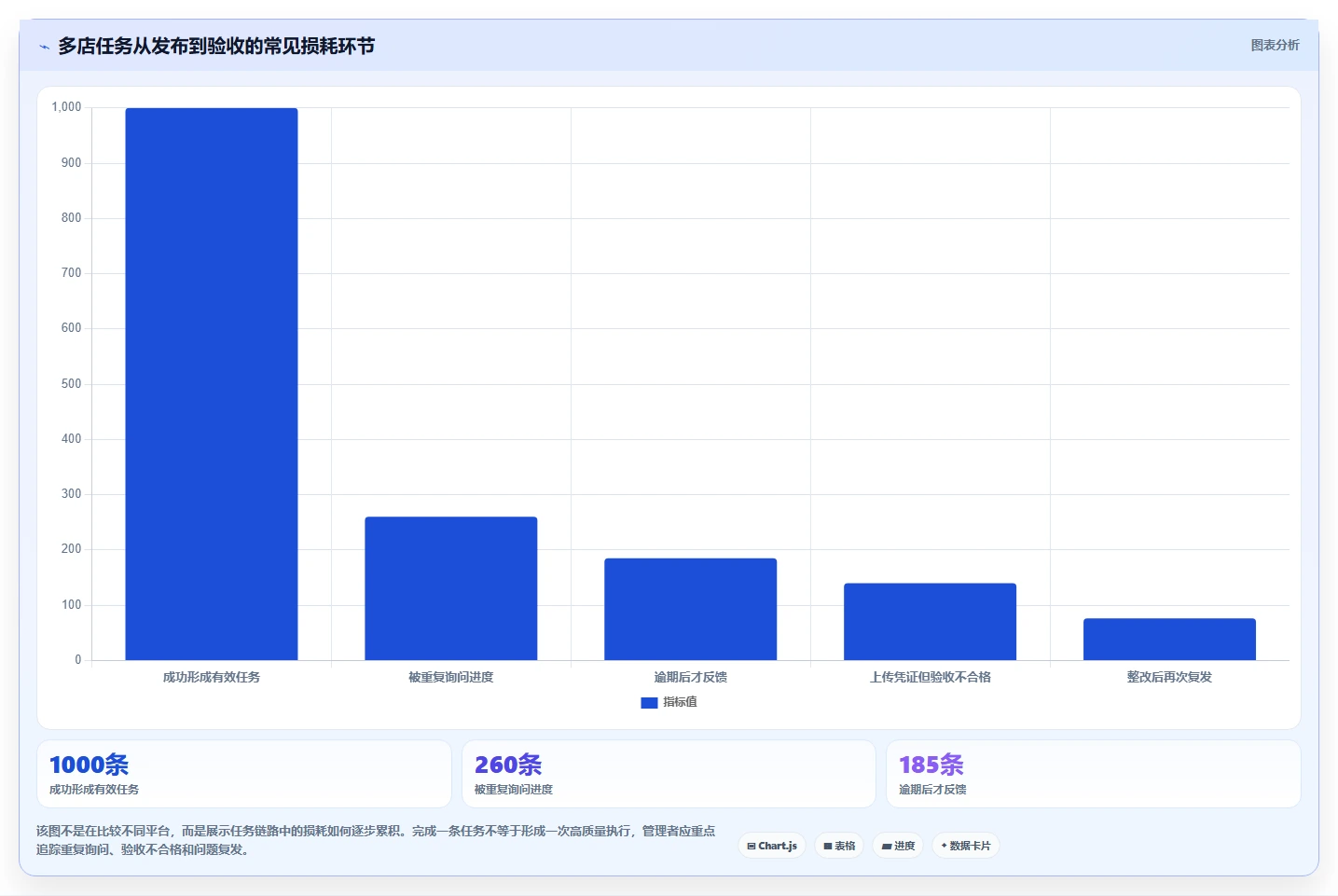This screenshot has height=896, width=1338.
Task: Click the 整改后再次复发 bar
Action: point(1170,640)
